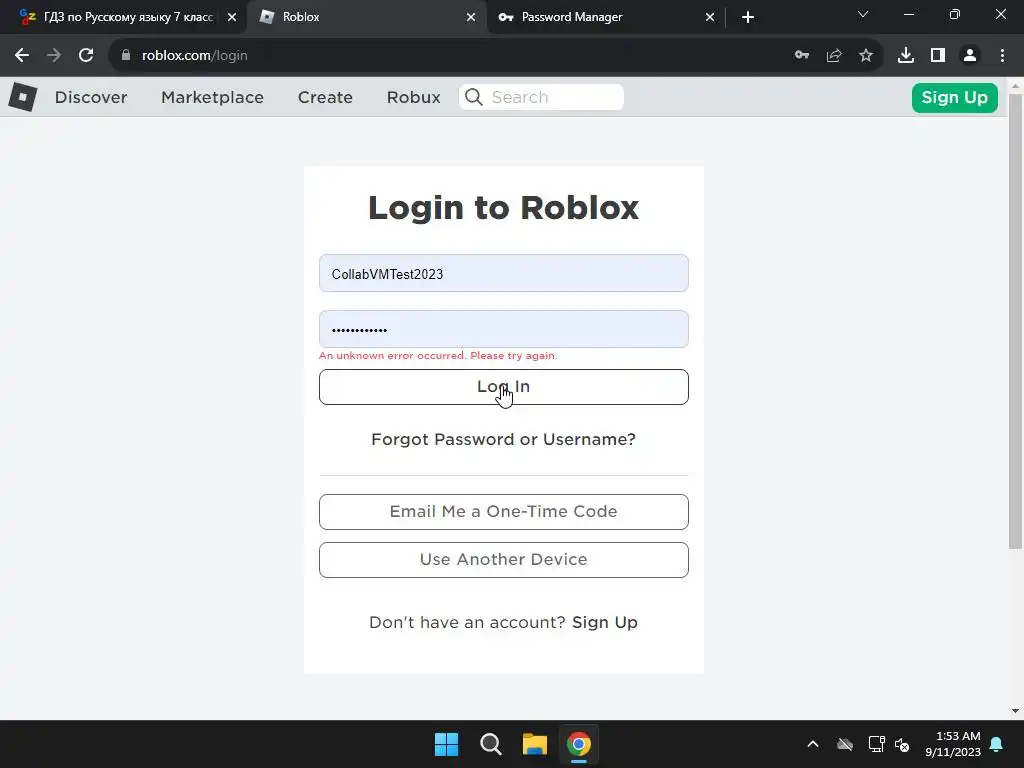
Task: Click the search magnifier icon in Roblox
Action: [x=474, y=97]
